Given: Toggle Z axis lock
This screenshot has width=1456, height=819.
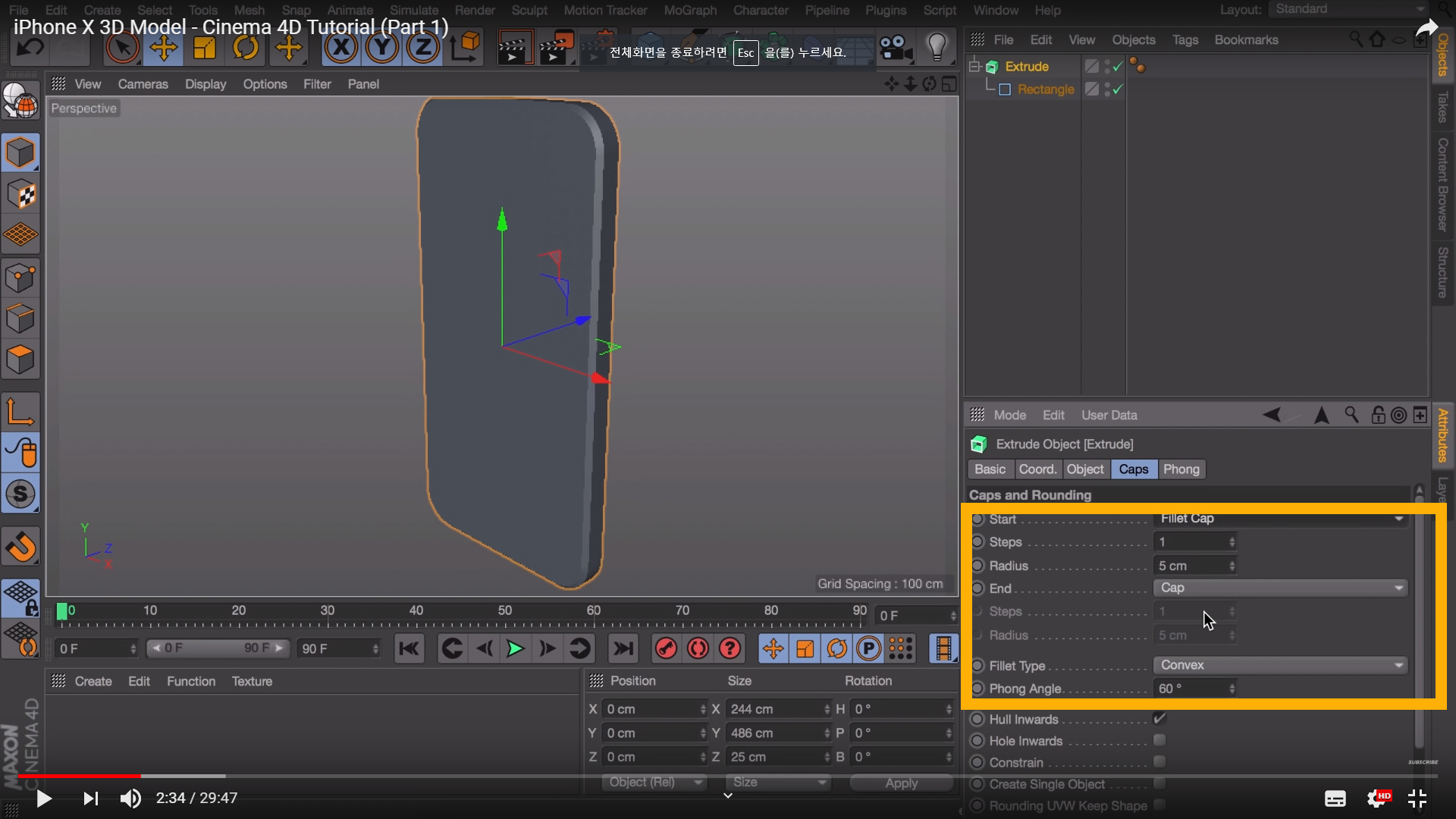Looking at the screenshot, I should point(423,49).
